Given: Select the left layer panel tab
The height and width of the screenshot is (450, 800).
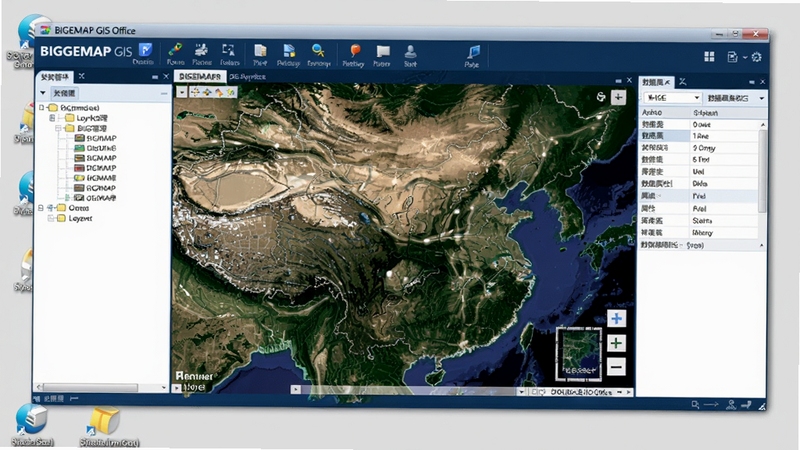Looking at the screenshot, I should (x=55, y=77).
